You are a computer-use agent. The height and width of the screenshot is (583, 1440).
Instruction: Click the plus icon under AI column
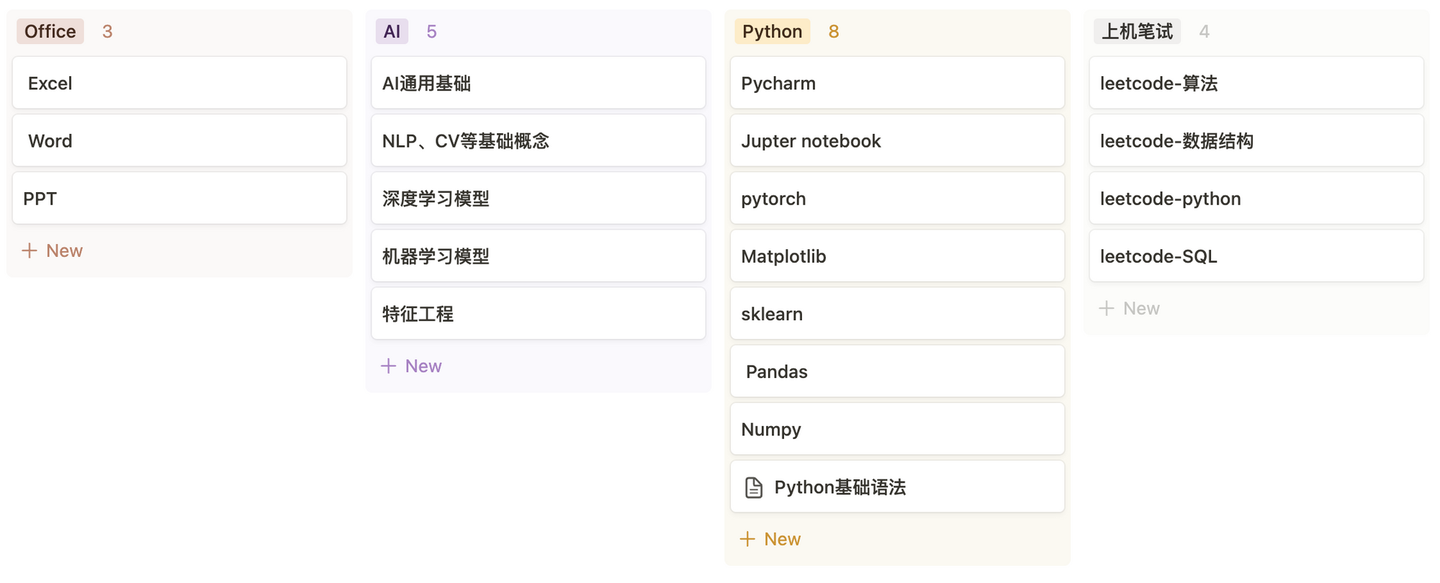(389, 366)
